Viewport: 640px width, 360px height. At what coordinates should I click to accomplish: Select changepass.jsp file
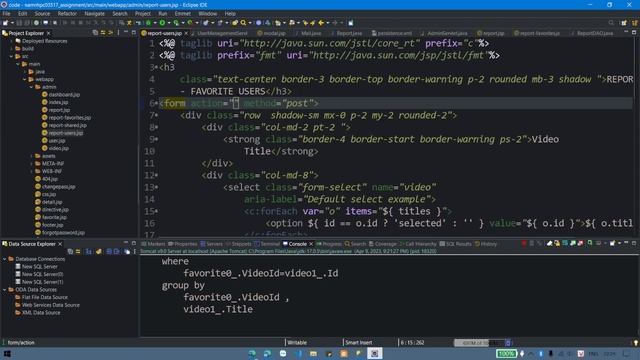[x=55, y=187]
